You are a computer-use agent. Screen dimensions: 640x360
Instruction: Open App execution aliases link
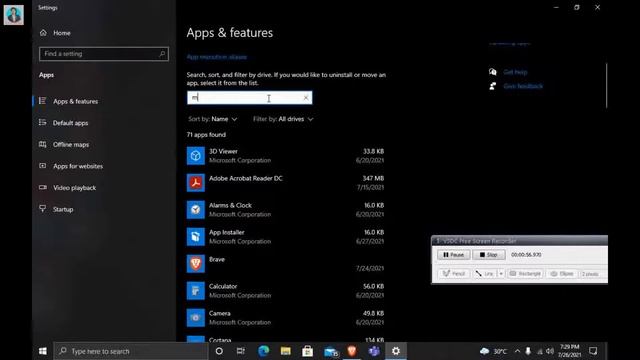[x=217, y=57]
